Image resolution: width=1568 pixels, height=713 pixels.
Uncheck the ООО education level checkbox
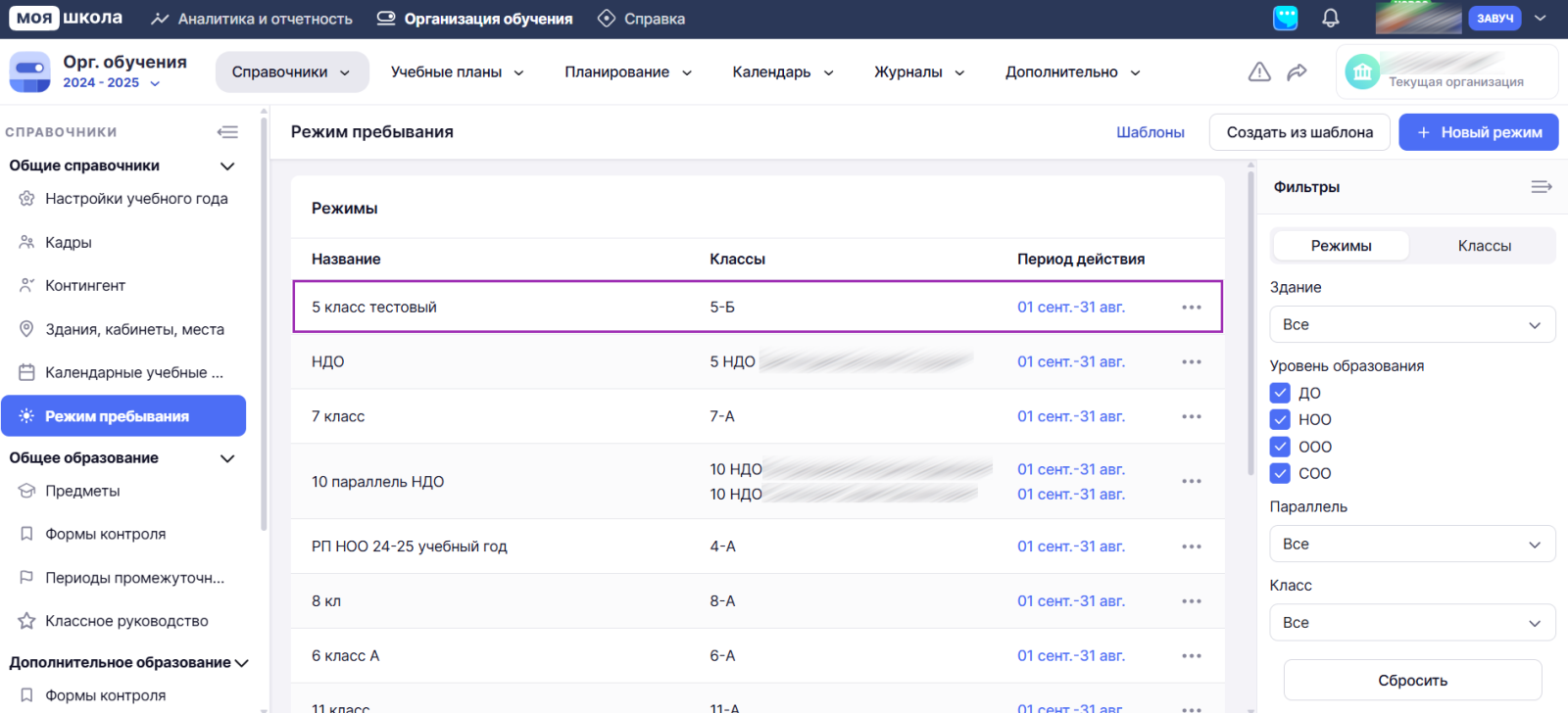pyautogui.click(x=1280, y=447)
